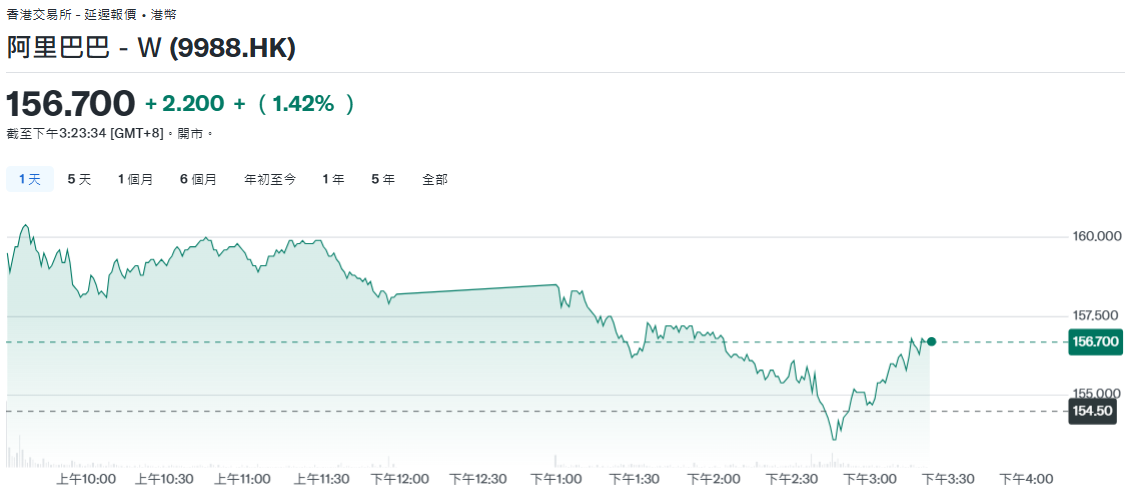Click the 下午12:30 time axis label
The image size is (1128, 493).
478,479
